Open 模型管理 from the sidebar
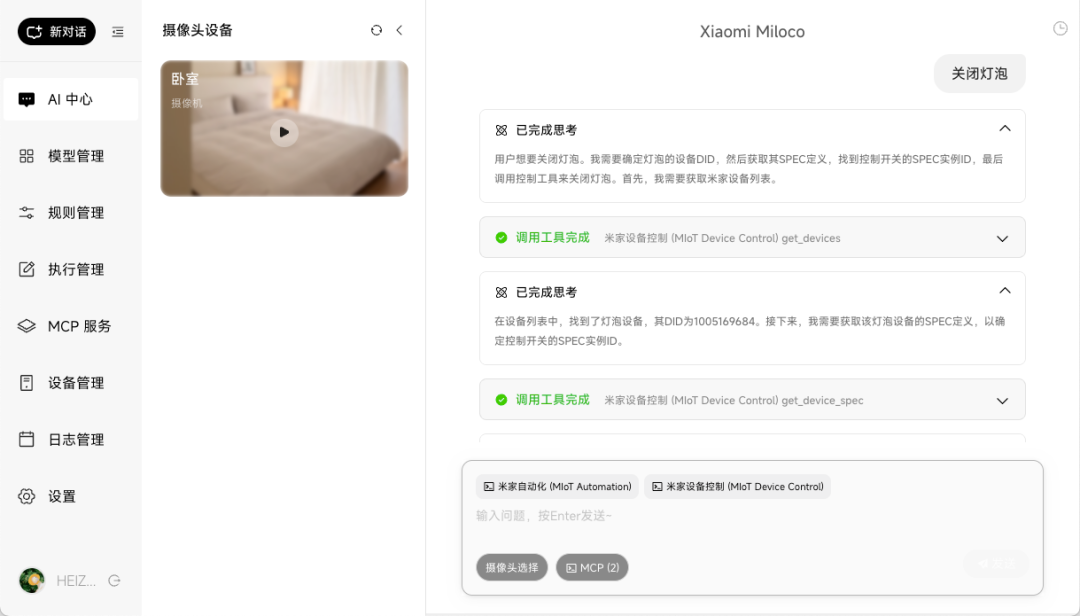The image size is (1080, 616). coord(70,155)
